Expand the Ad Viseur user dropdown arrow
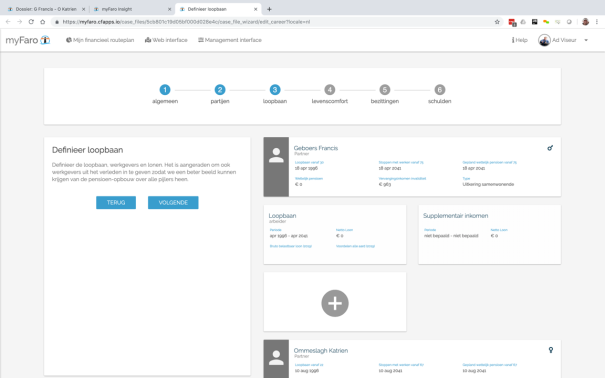This screenshot has height=378, width=605. (x=586, y=40)
